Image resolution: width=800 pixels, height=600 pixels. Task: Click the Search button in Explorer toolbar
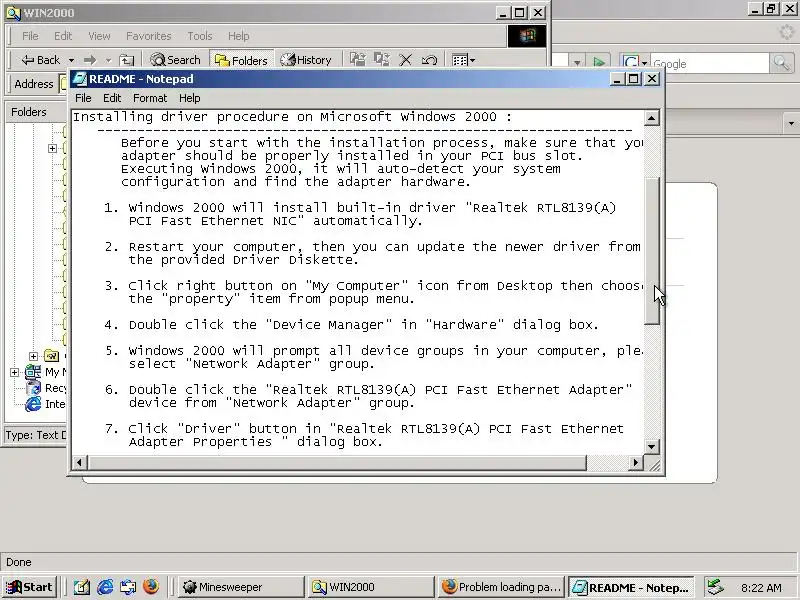175,60
